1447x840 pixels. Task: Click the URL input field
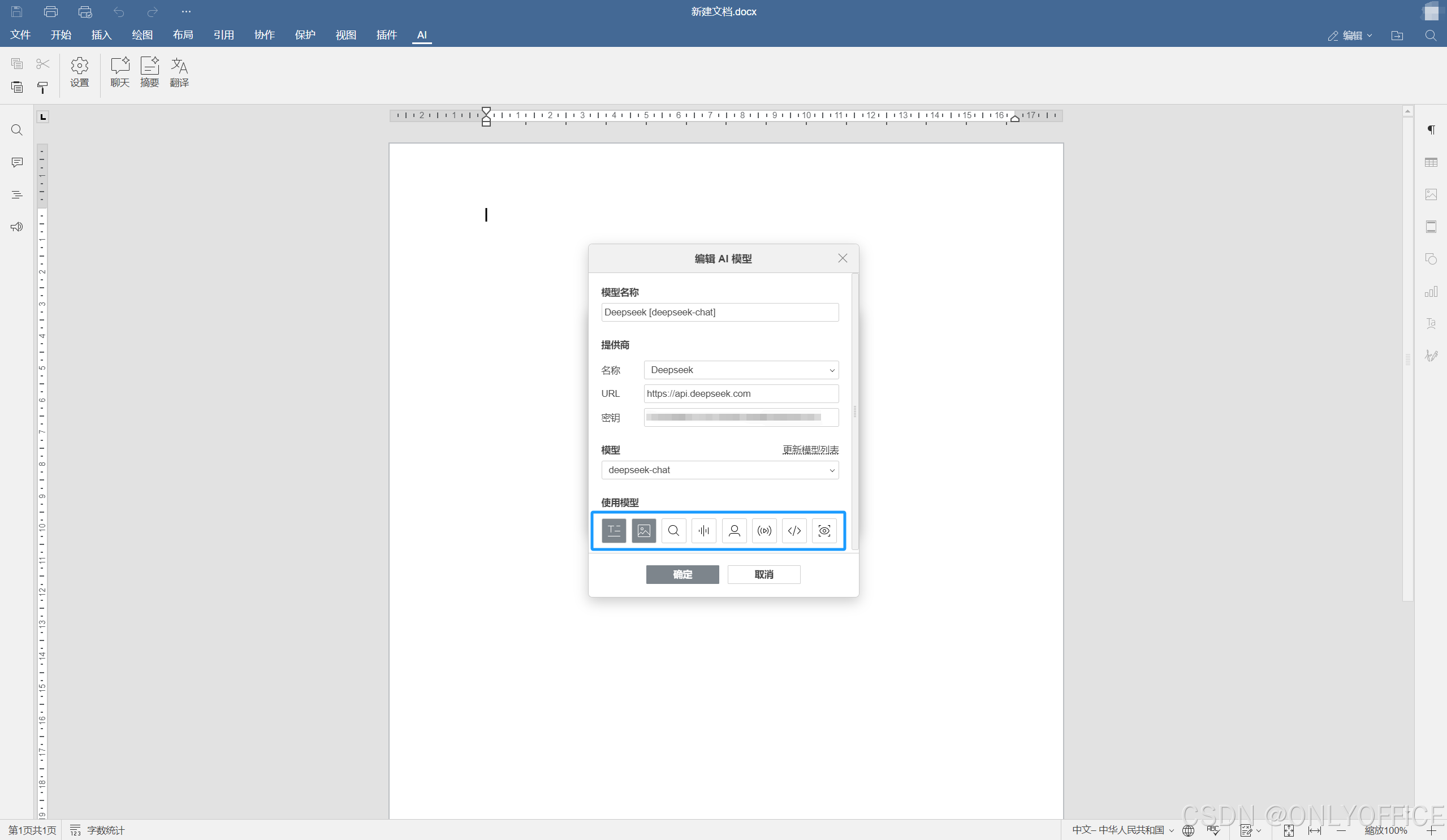pyautogui.click(x=741, y=393)
